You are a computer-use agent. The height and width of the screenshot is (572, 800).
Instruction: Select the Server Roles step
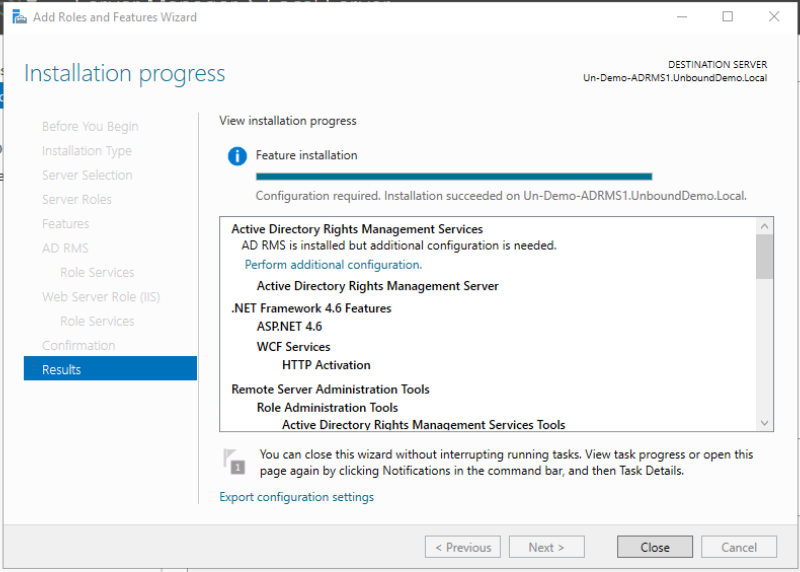(77, 200)
